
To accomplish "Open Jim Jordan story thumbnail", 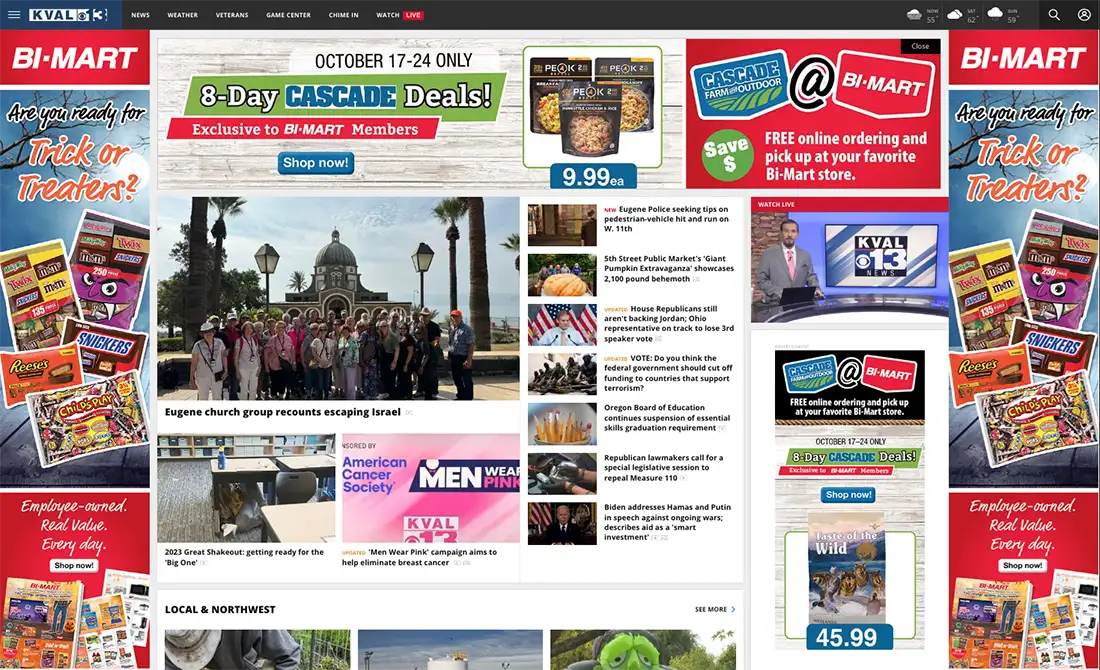I will click(x=562, y=325).
